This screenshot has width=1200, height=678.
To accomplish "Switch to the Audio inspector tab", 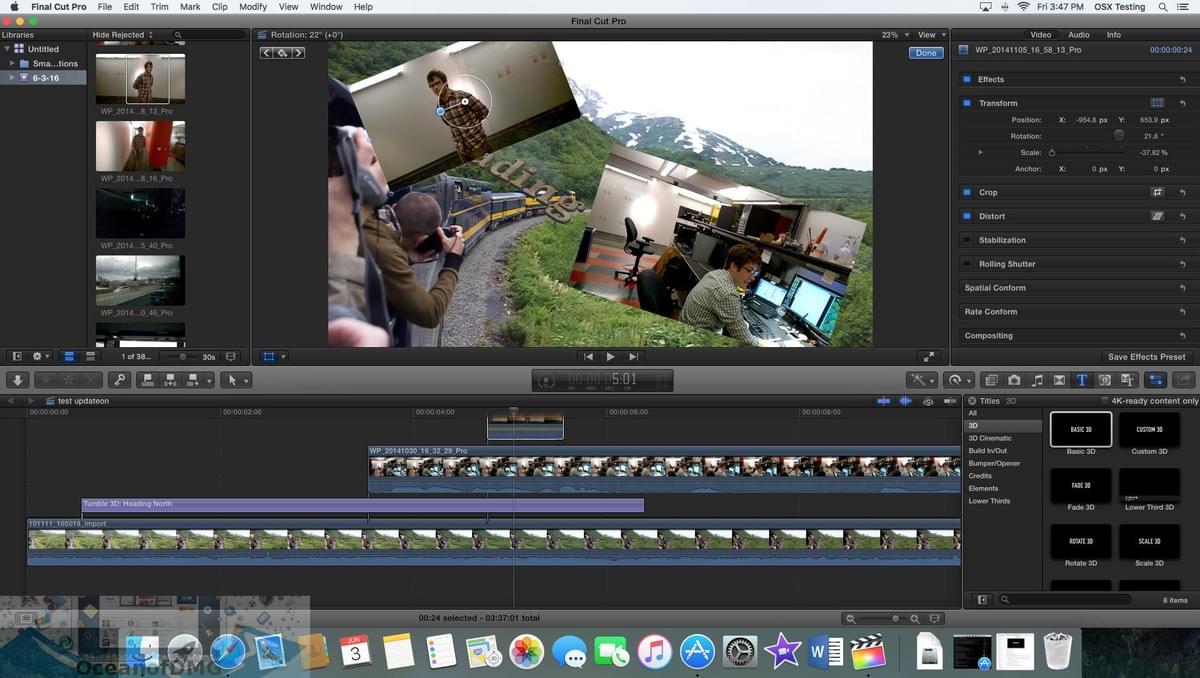I will pos(1078,35).
